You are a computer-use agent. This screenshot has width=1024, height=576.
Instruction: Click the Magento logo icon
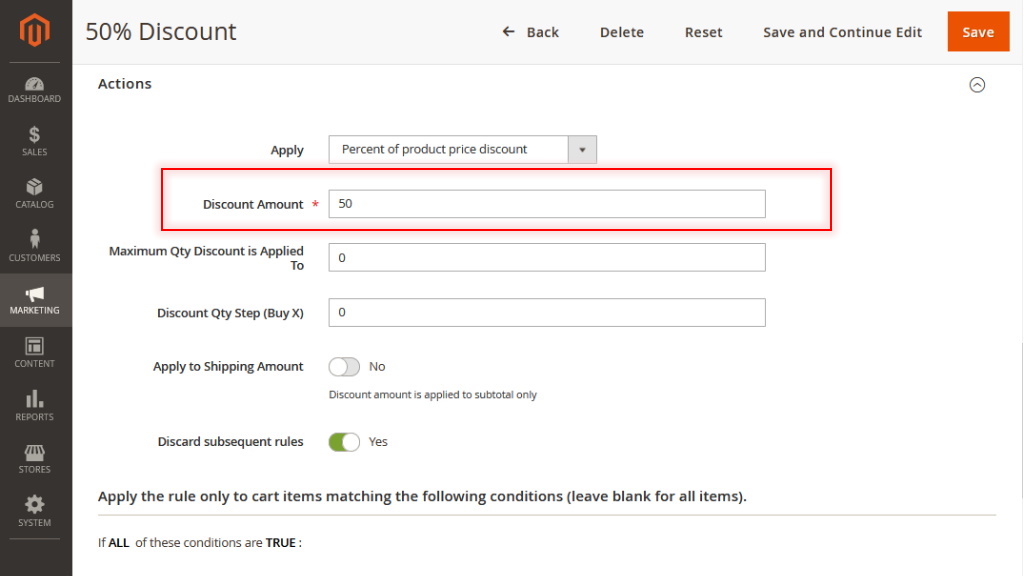point(35,30)
